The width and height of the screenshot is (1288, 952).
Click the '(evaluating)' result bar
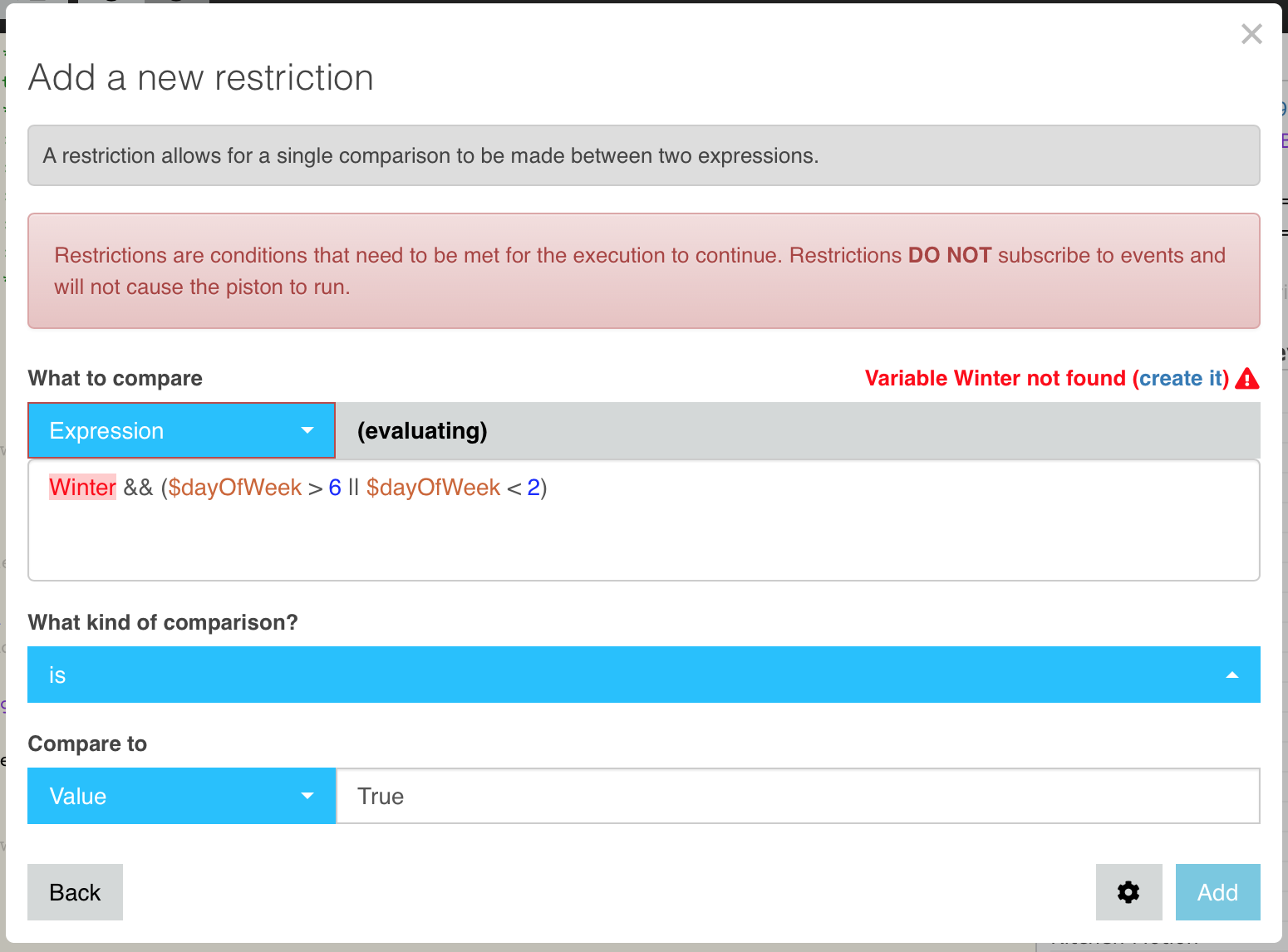pyautogui.click(x=798, y=430)
